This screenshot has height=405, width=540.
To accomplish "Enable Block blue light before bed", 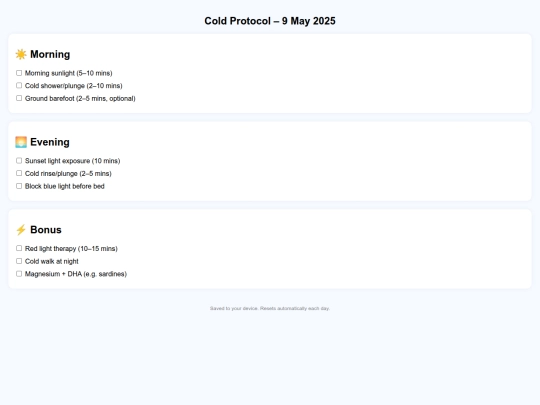I will point(19,186).
